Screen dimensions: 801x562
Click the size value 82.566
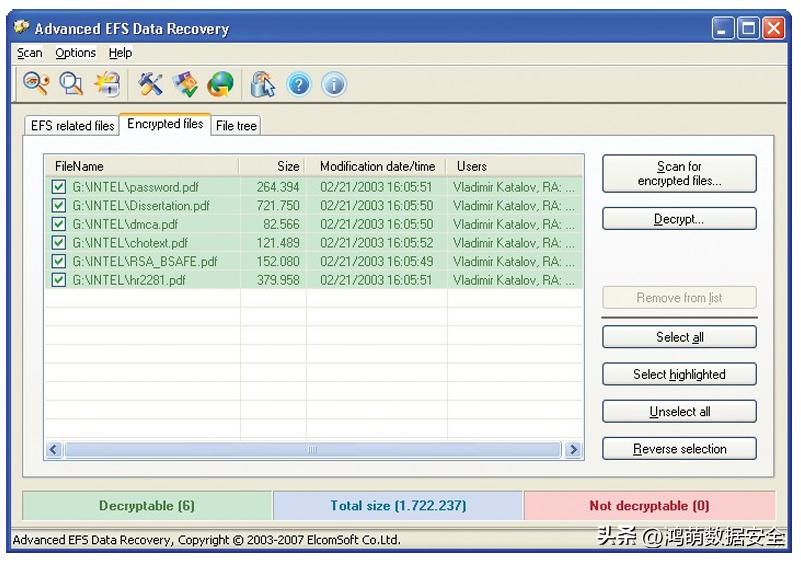coord(281,224)
